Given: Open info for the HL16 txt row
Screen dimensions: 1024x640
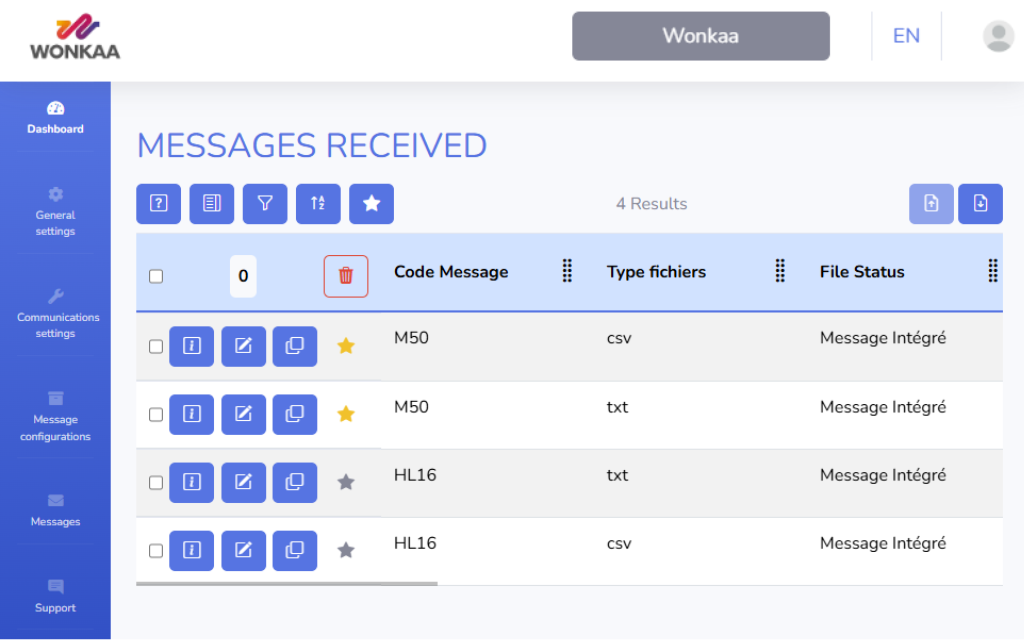Looking at the screenshot, I should coord(191,483).
